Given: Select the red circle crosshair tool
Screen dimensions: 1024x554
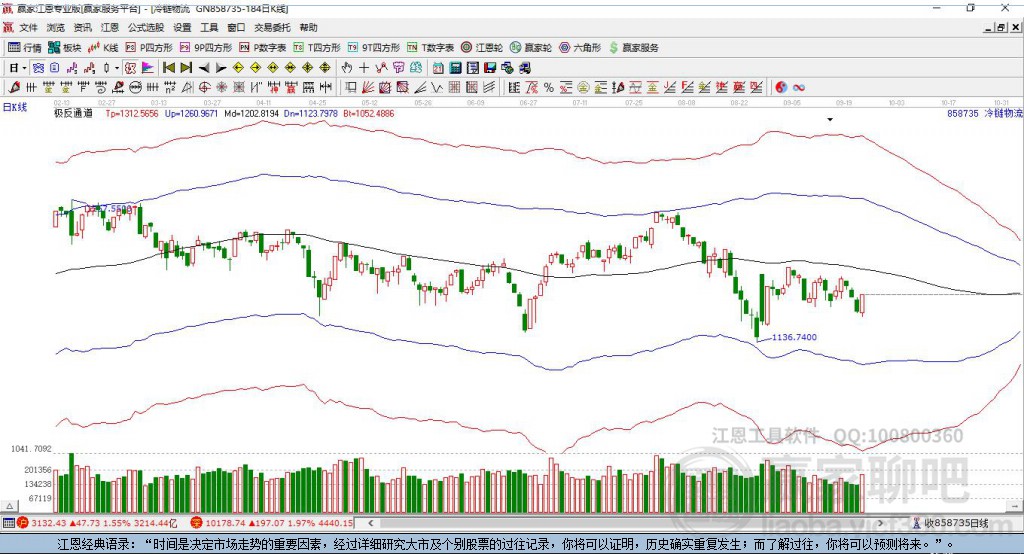Looking at the screenshot, I should (204, 88).
